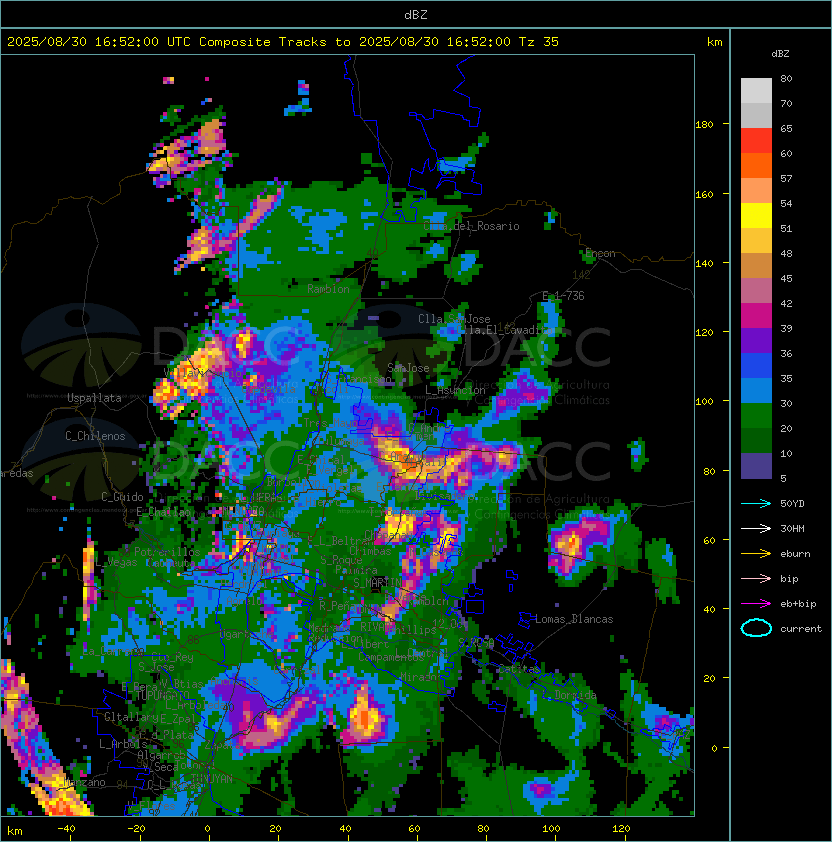
Task: Click the 'Uspallata' place label
Action: 94,398
